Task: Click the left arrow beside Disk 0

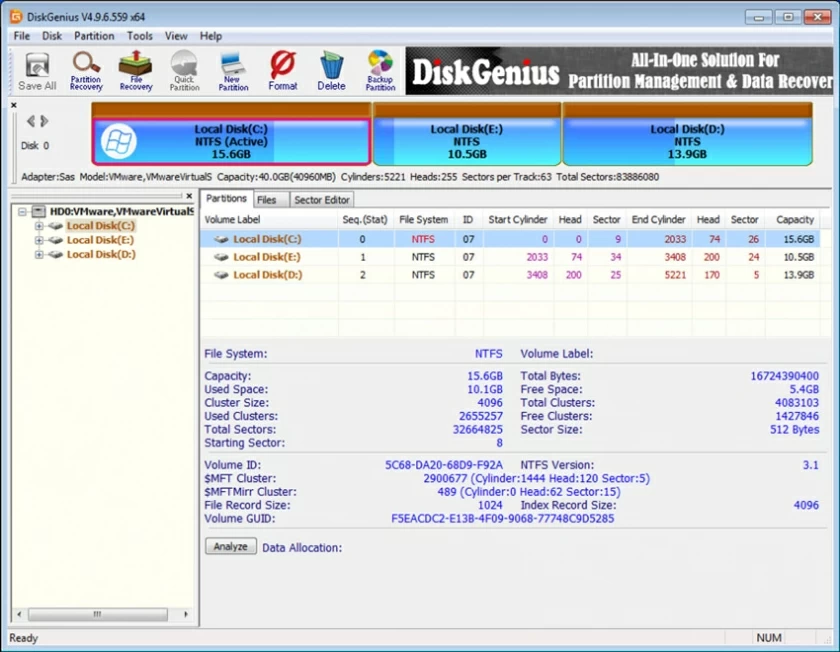Action: tap(30, 120)
